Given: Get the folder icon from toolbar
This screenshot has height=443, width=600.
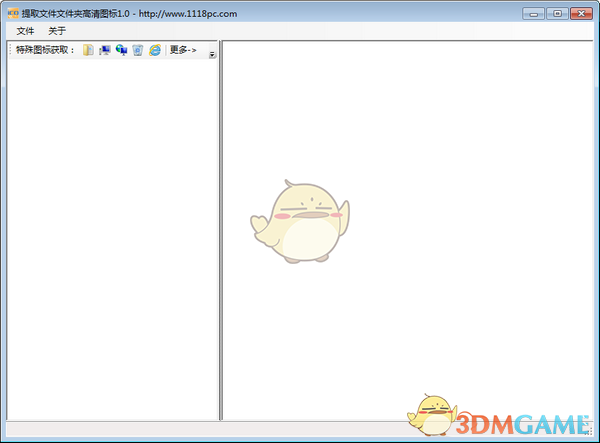Looking at the screenshot, I should click(88, 50).
